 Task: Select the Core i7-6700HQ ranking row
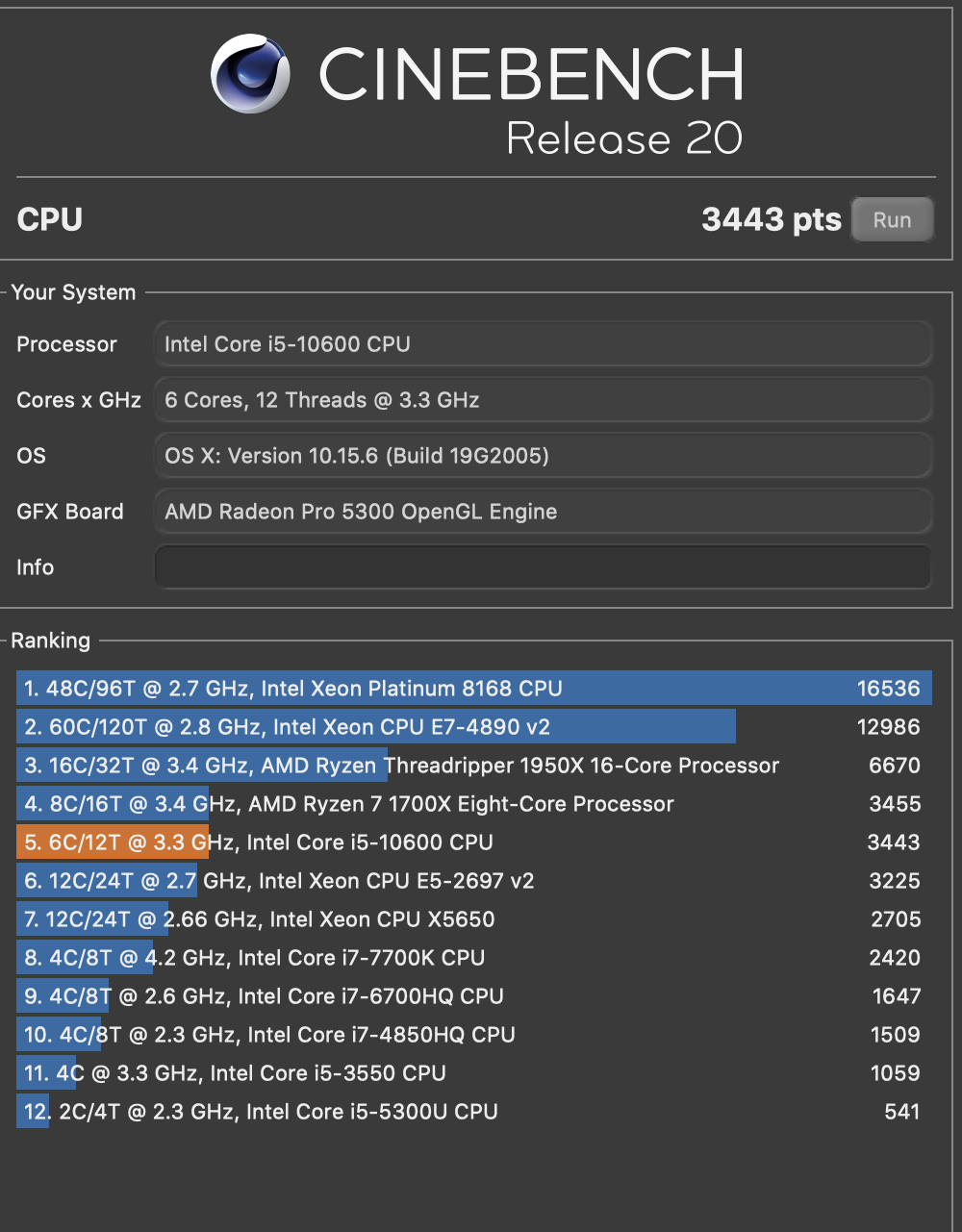point(473,996)
